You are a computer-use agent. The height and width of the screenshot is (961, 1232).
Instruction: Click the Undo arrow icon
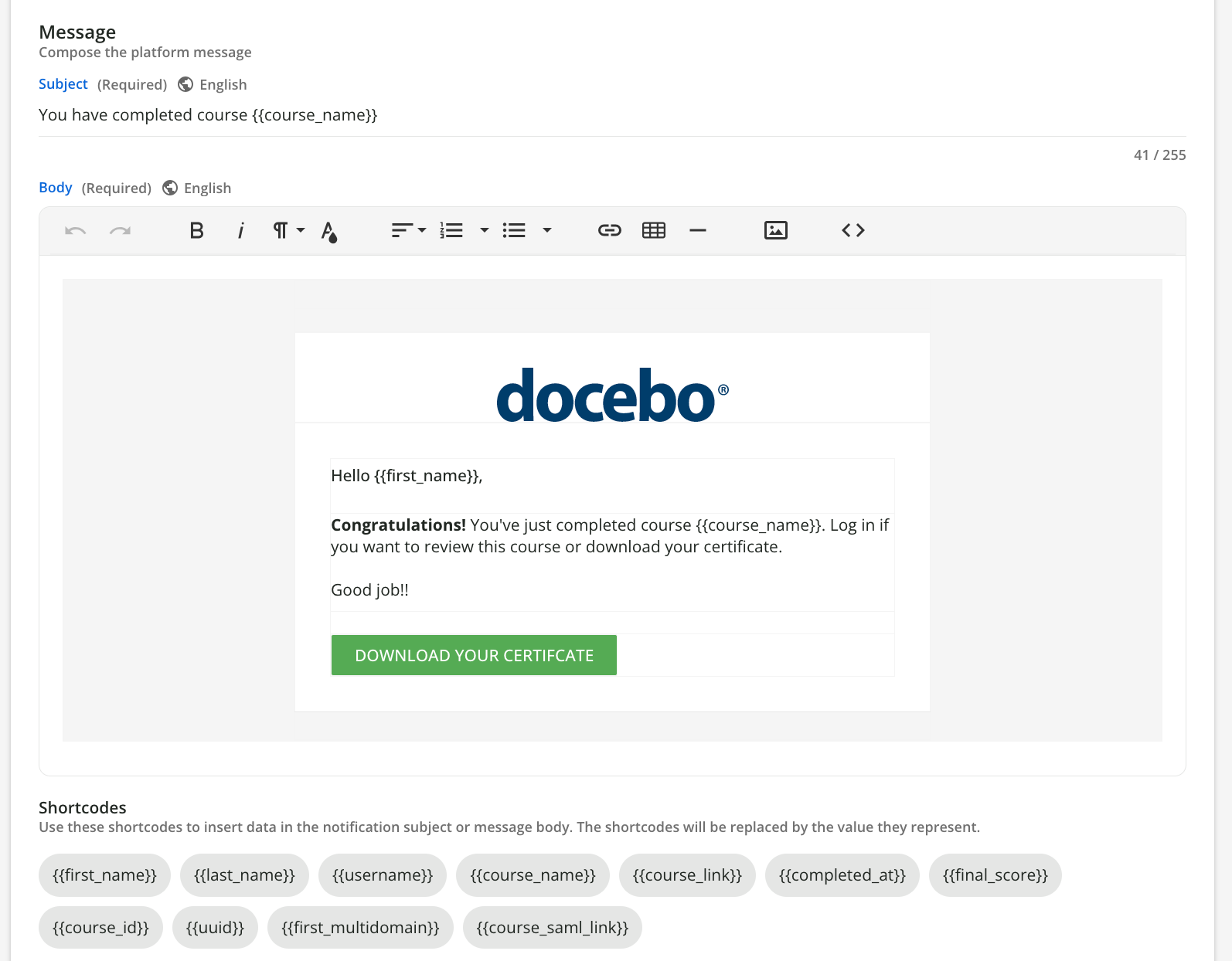point(75,230)
